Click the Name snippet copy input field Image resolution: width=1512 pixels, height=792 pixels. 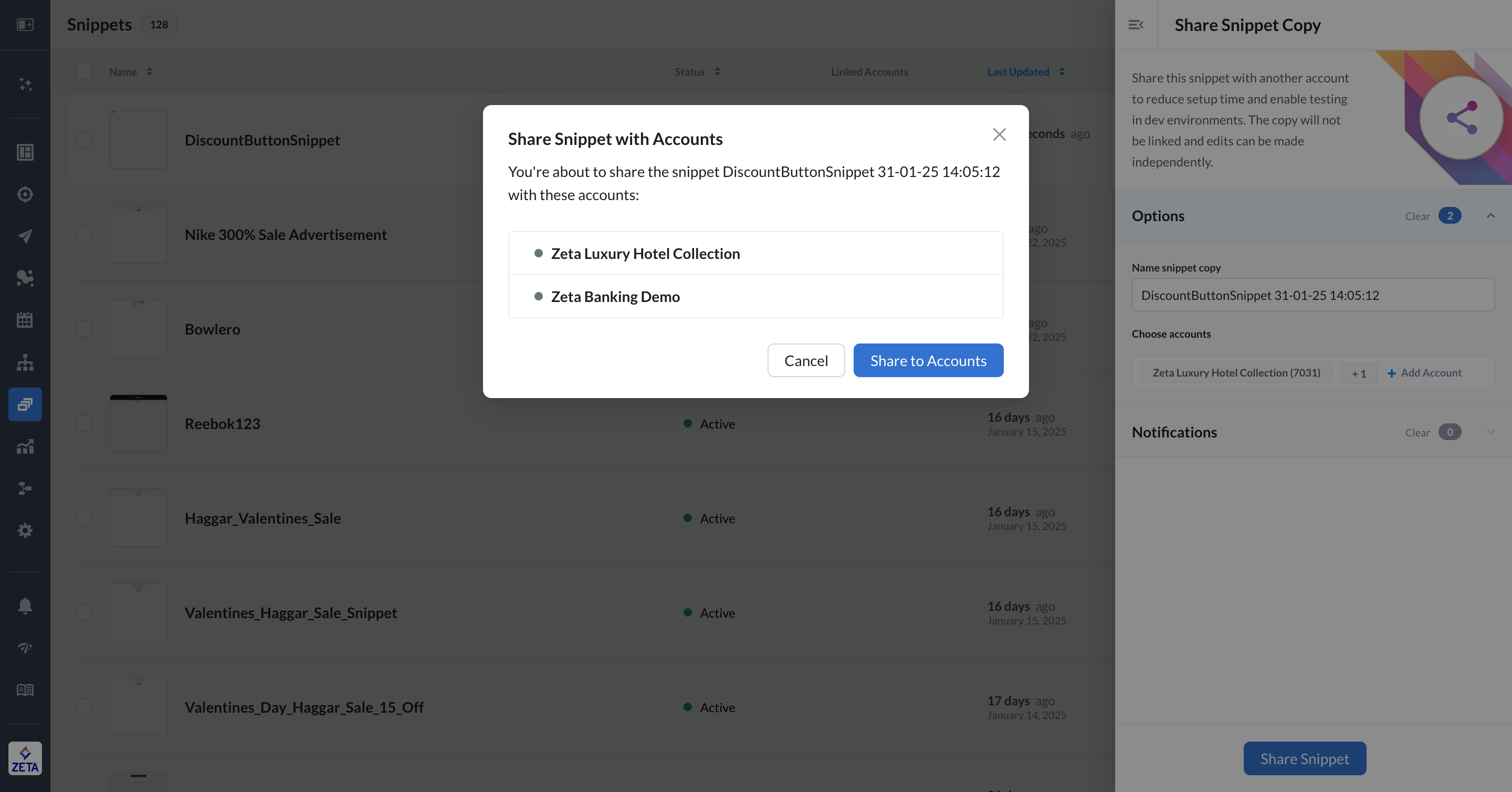pos(1312,295)
